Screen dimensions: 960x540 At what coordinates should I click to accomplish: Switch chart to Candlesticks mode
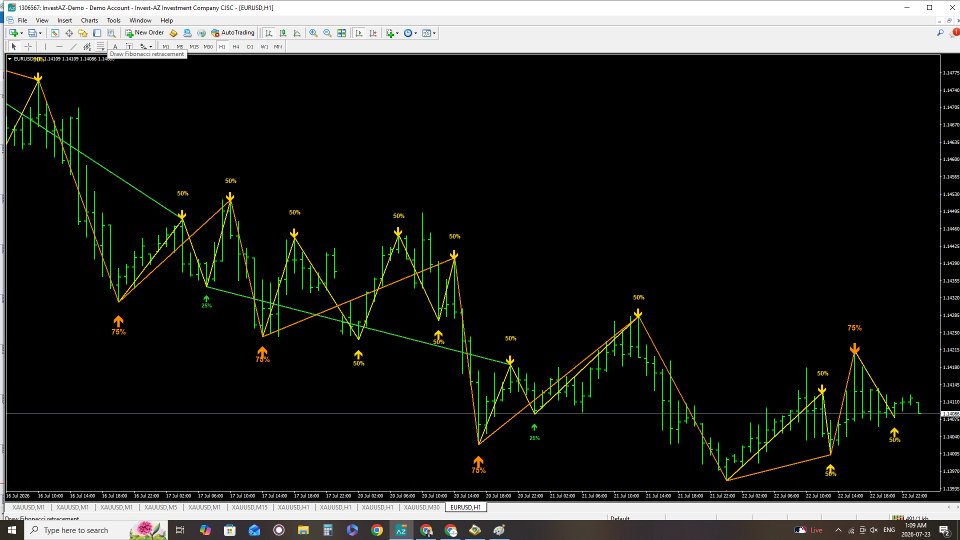283,33
